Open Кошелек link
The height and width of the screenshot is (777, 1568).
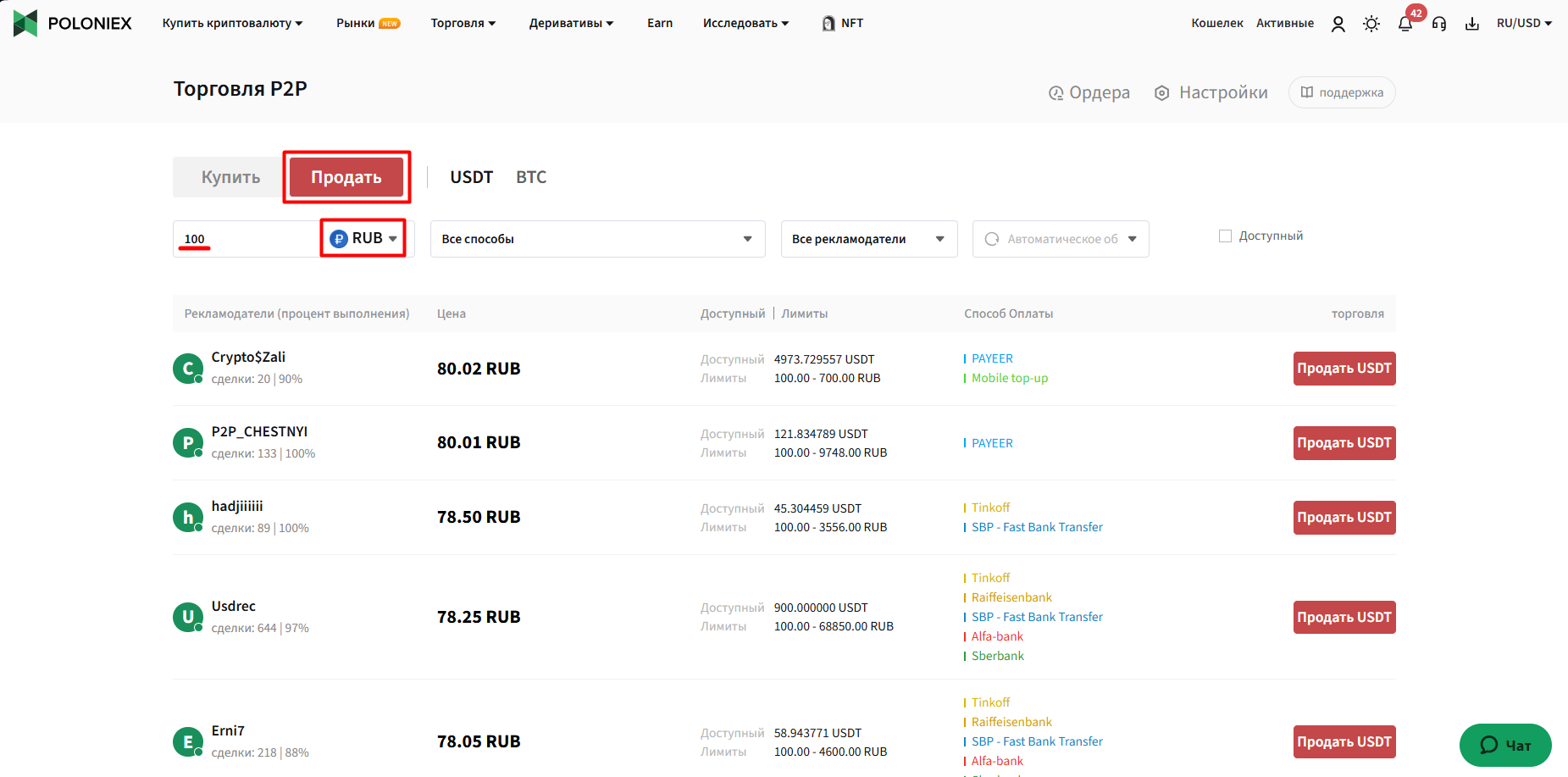tap(1217, 23)
